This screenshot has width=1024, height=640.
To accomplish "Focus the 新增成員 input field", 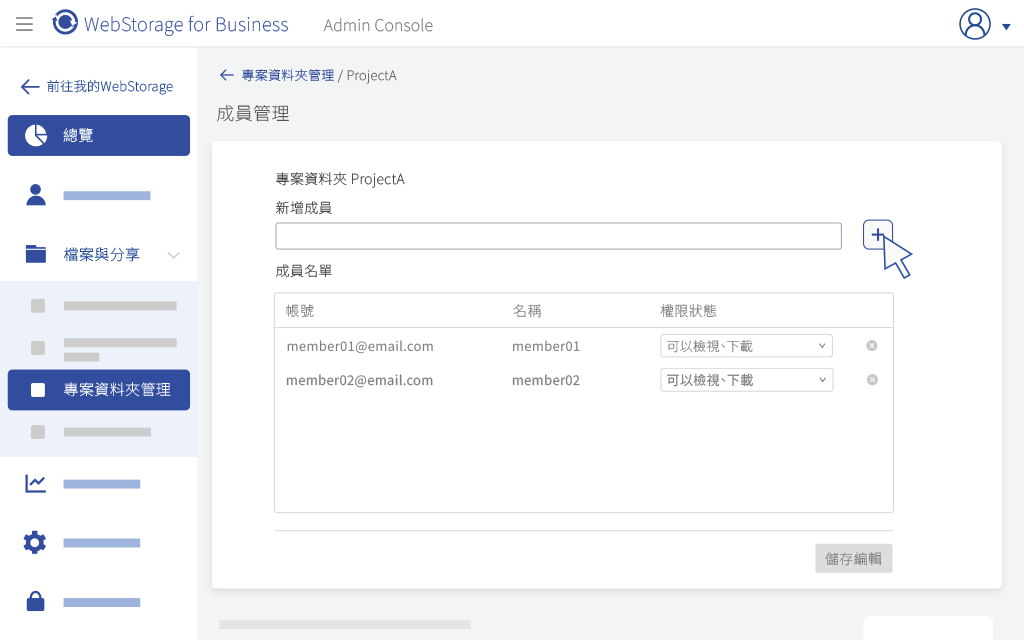I will click(x=558, y=236).
